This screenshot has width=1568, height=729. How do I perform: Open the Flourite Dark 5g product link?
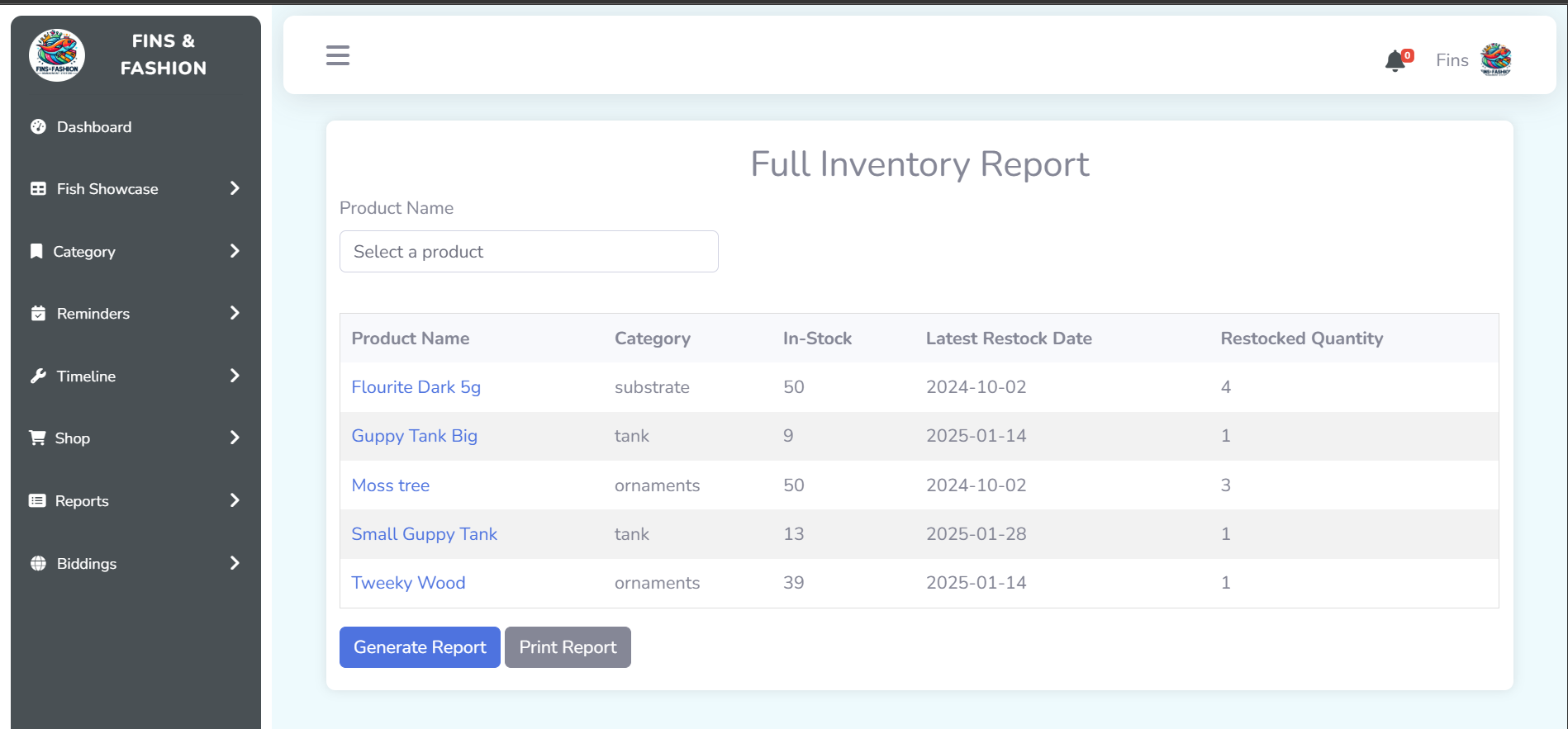pyautogui.click(x=416, y=387)
